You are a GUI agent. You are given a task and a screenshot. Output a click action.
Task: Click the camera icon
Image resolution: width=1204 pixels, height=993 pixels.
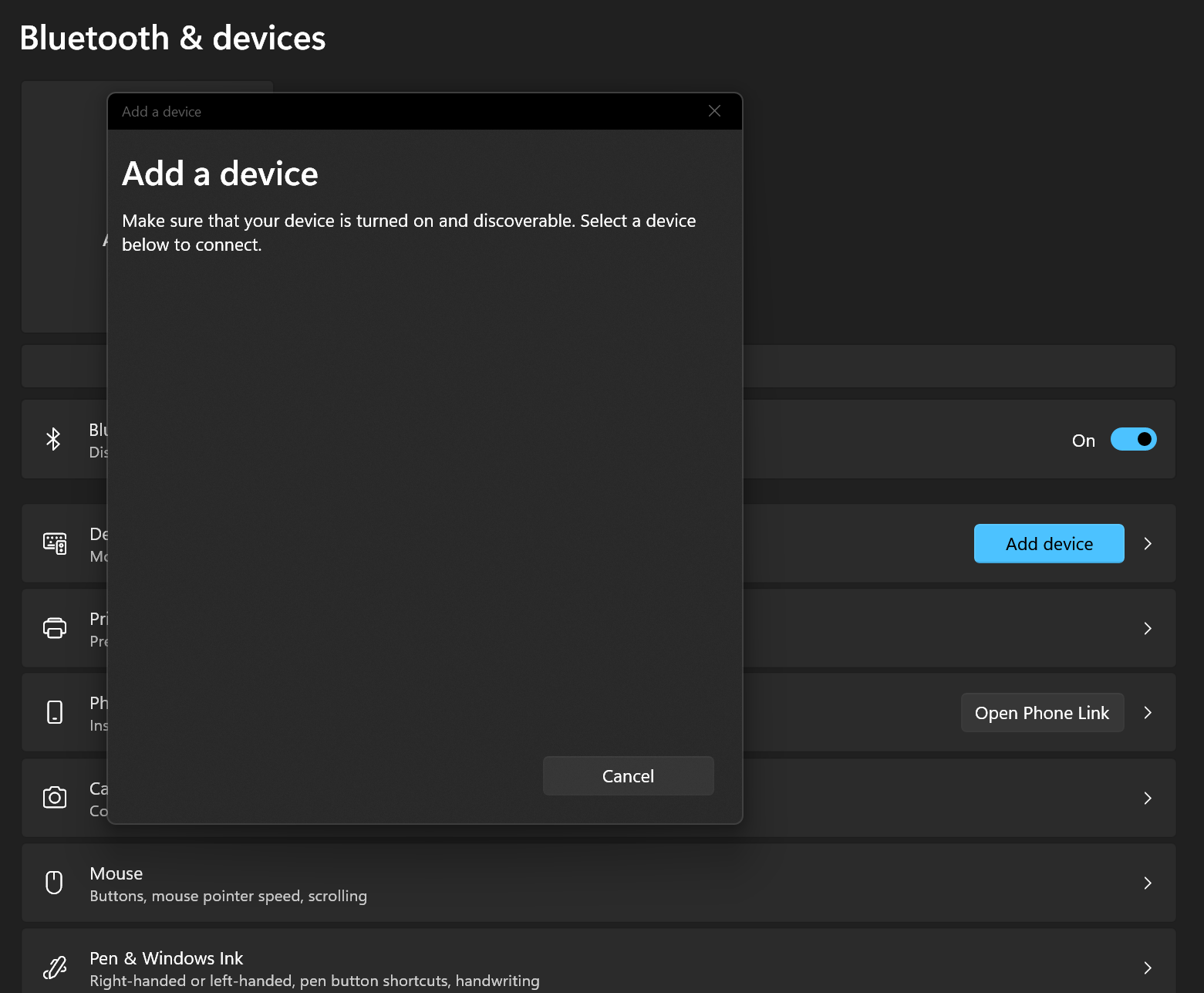tap(55, 797)
